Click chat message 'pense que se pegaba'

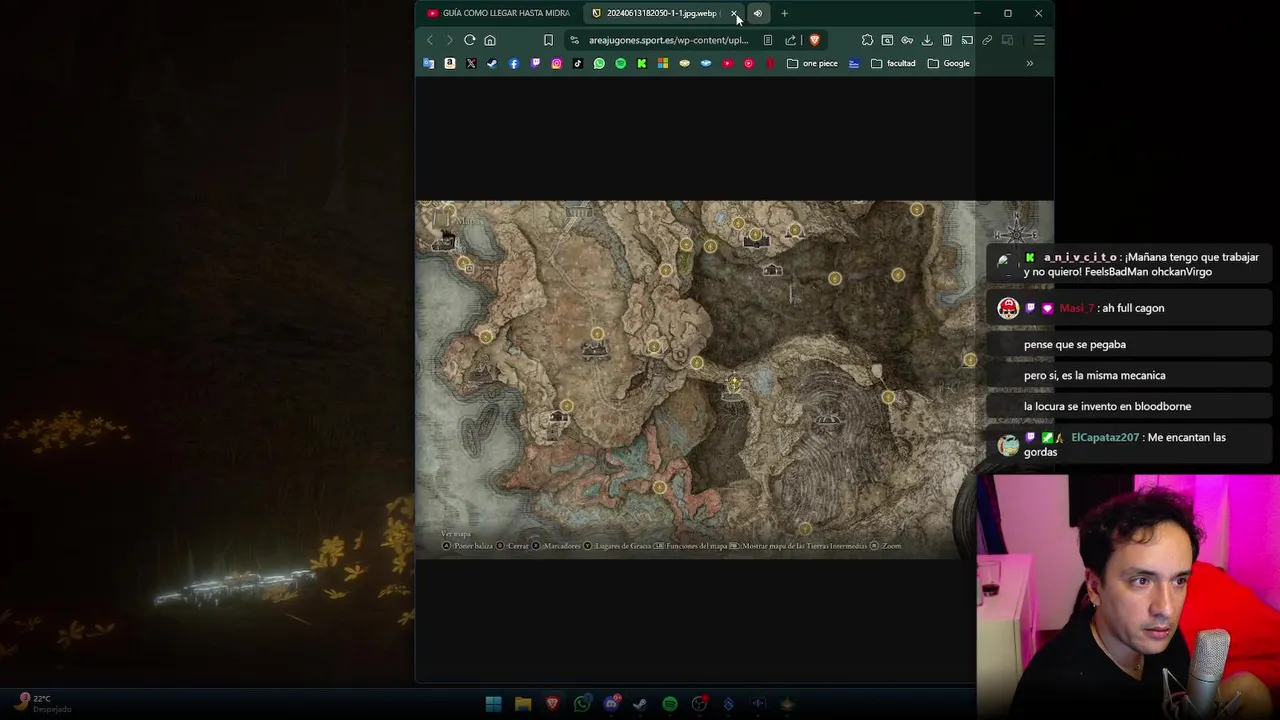(1075, 344)
